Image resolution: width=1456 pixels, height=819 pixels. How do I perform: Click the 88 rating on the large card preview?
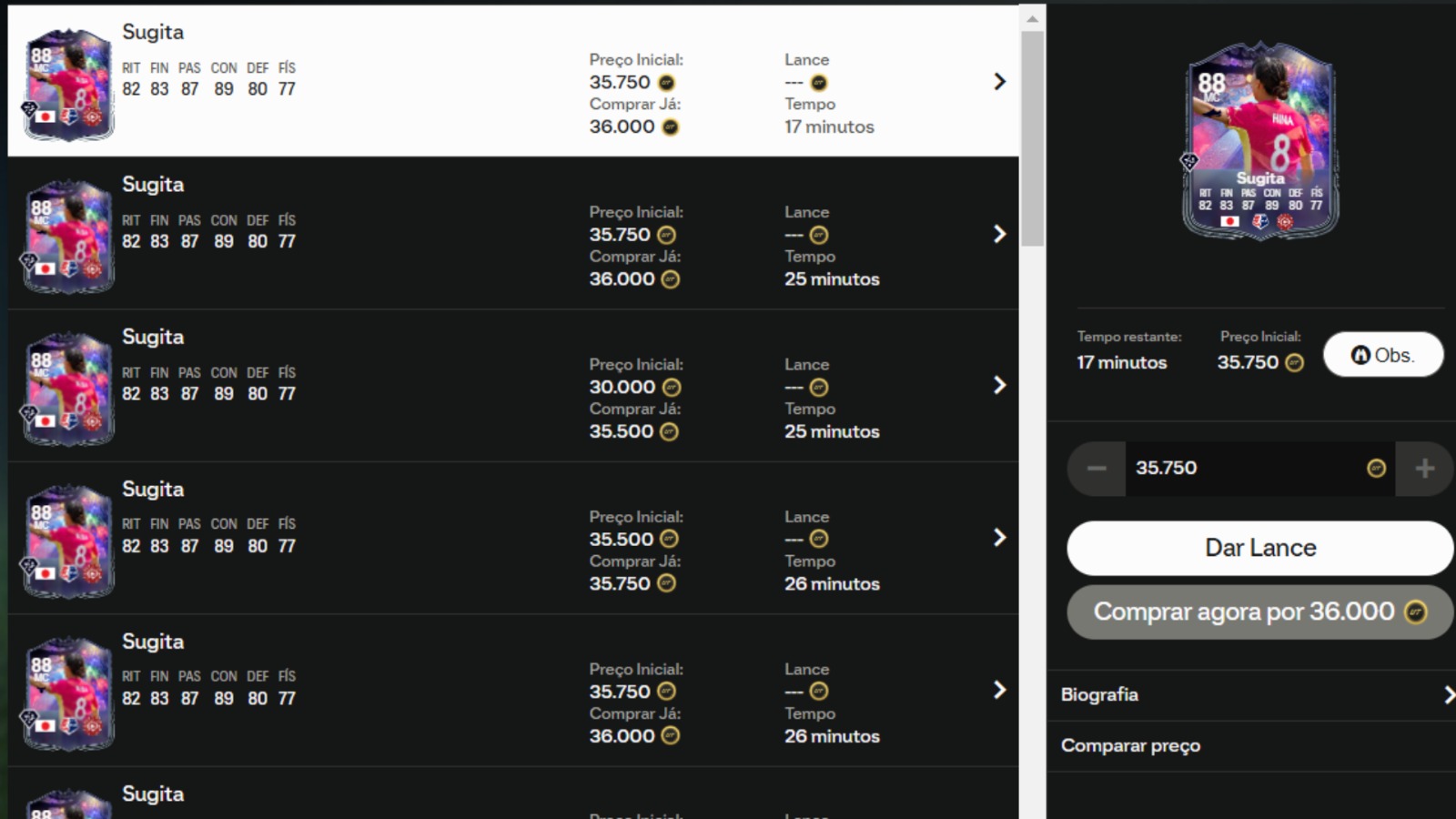(1211, 84)
